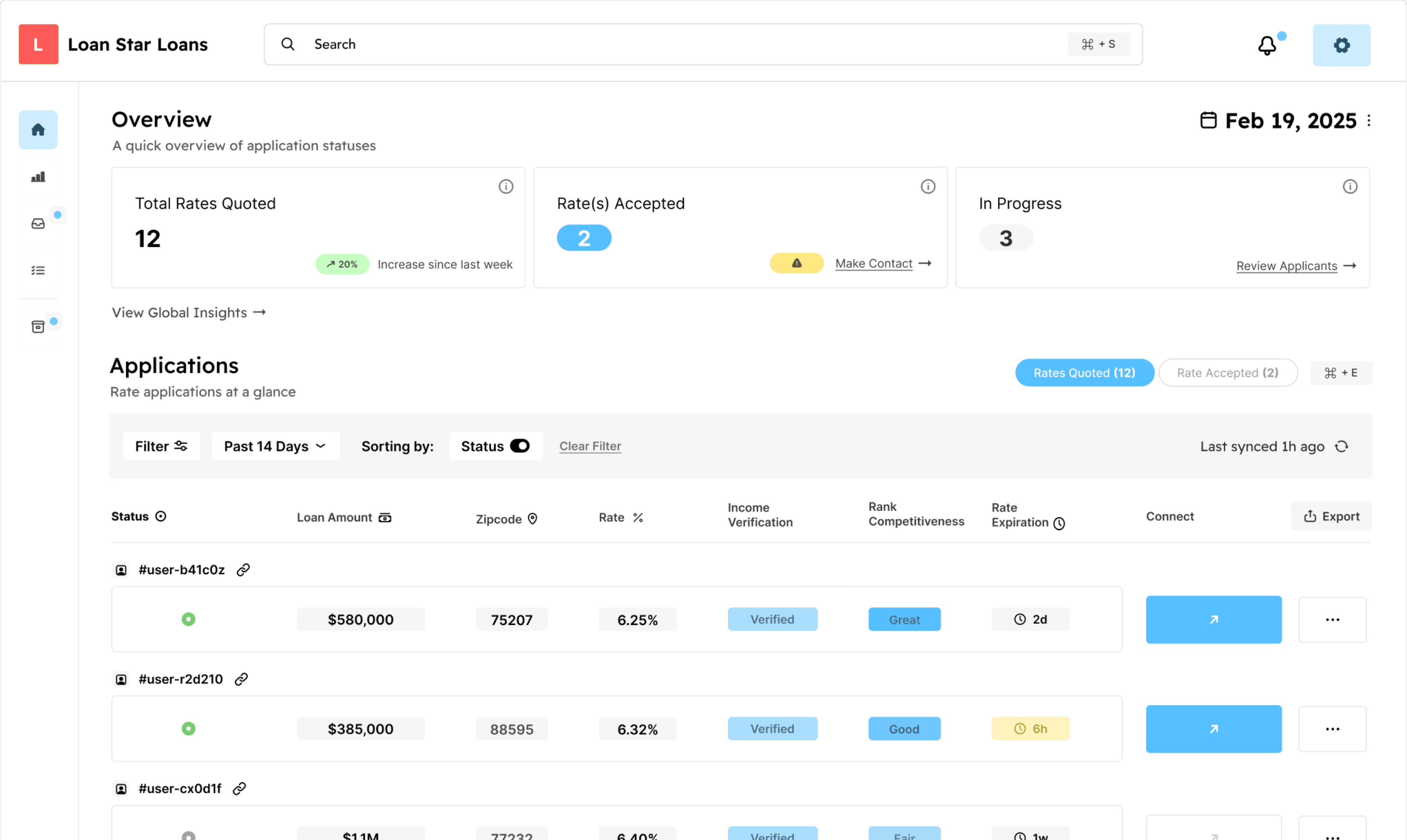Open the archive sidebar icon
This screenshot has height=840, width=1407.
coord(38,327)
